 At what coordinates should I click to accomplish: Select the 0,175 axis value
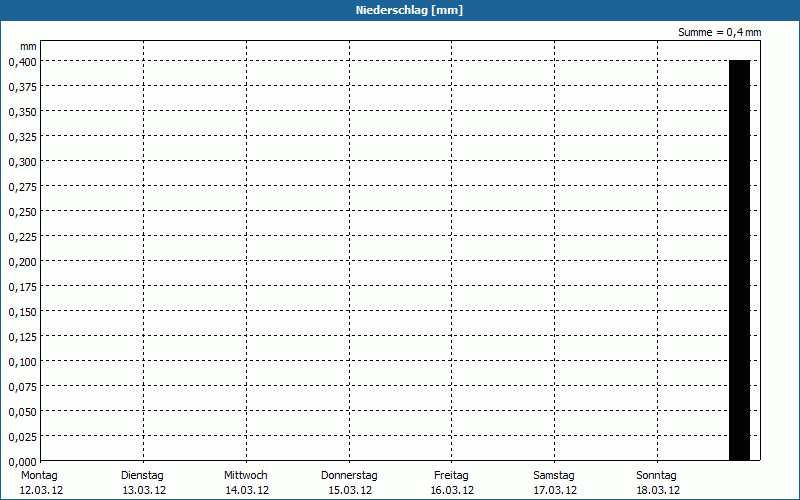(22, 287)
